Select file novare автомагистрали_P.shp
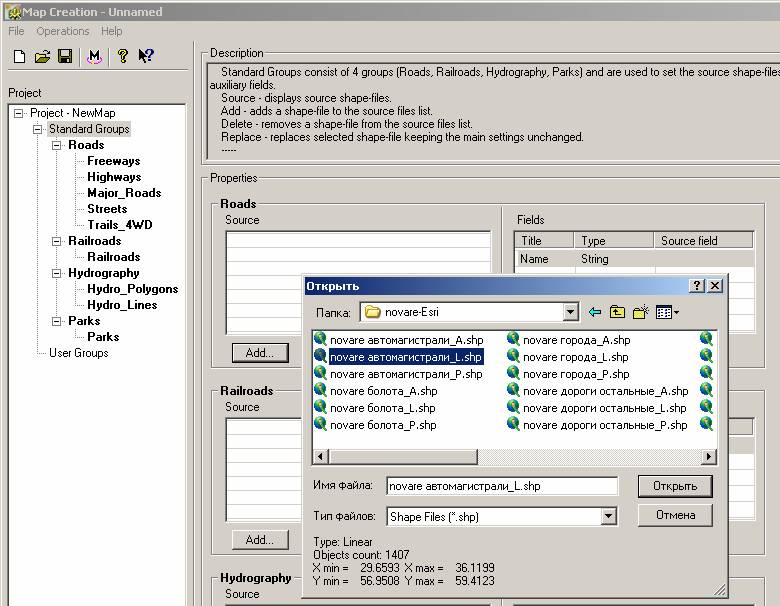This screenshot has width=780, height=606. tap(406, 374)
